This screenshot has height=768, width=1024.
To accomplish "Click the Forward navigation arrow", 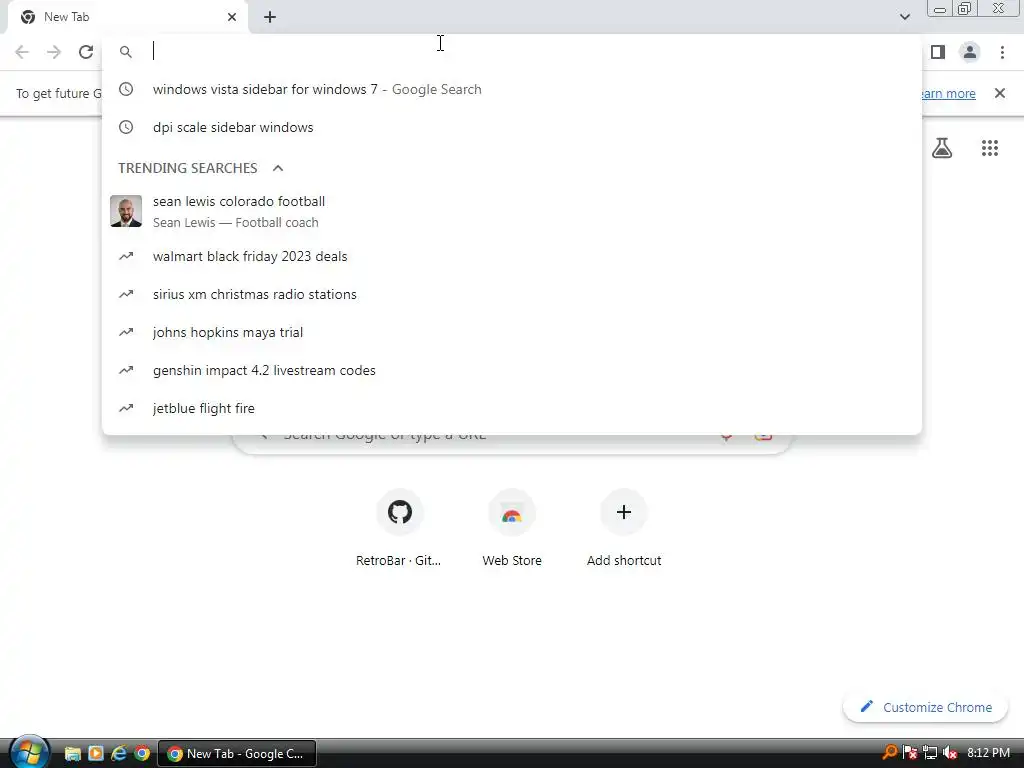I will (x=54, y=52).
